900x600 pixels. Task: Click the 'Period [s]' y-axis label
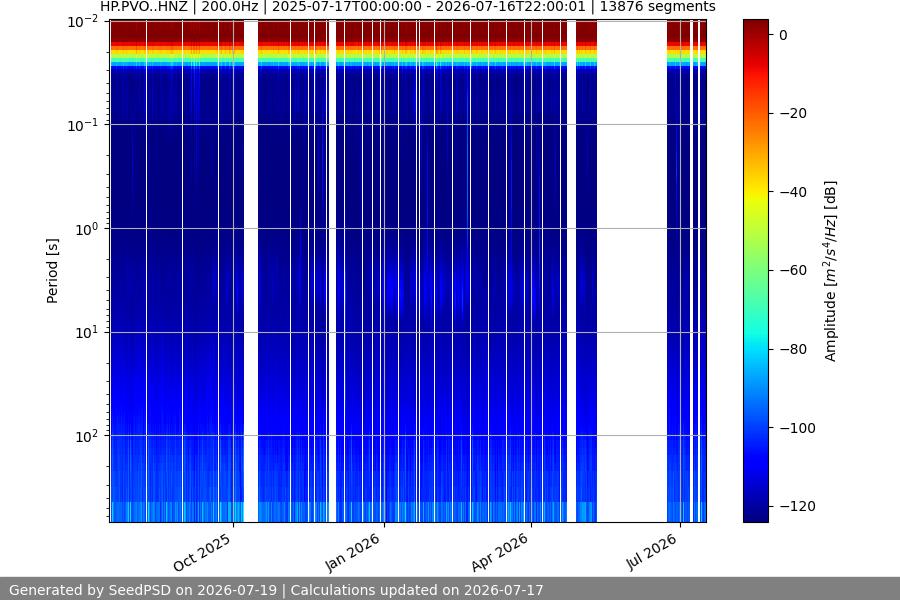(x=52, y=271)
